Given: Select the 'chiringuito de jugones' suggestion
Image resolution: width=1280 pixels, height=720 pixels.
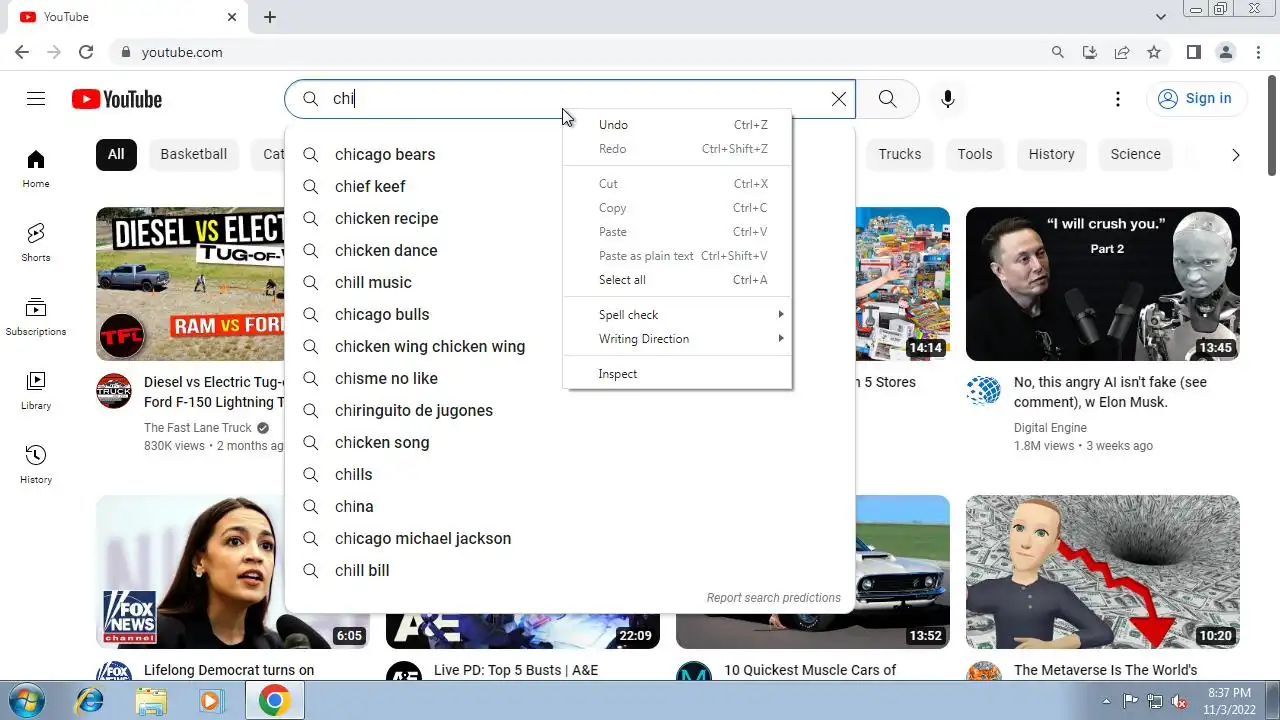Looking at the screenshot, I should (x=570, y=410).
